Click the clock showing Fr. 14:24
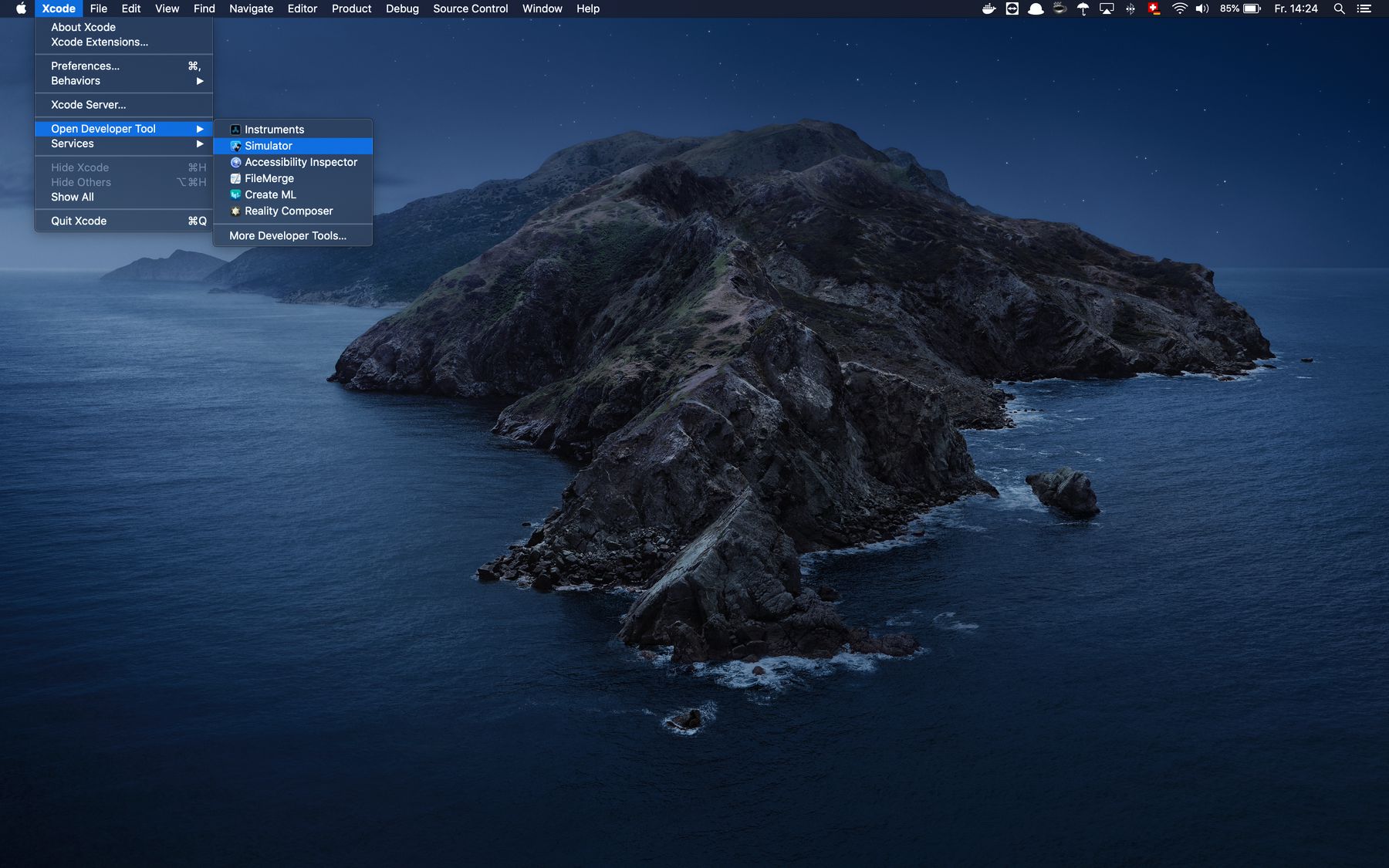The width and height of the screenshot is (1389, 868). pyautogui.click(x=1296, y=8)
